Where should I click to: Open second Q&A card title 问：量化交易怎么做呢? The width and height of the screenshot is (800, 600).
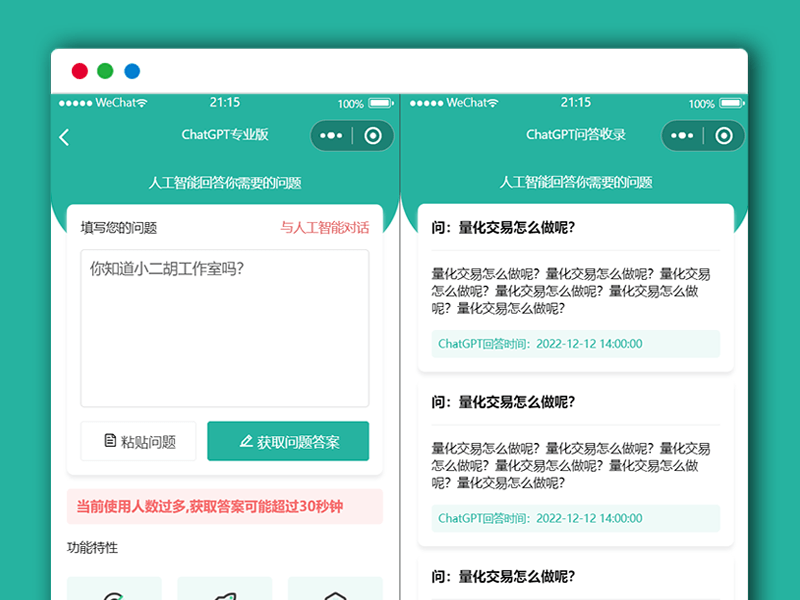pyautogui.click(x=504, y=402)
